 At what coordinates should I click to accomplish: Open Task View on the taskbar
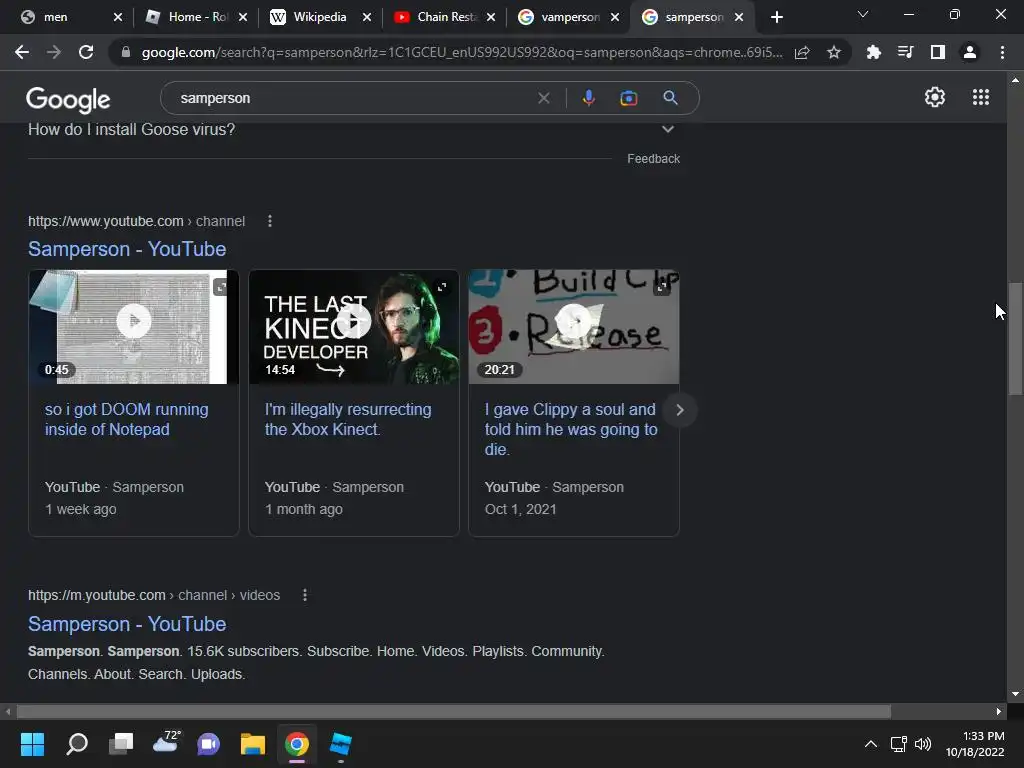[x=121, y=744]
